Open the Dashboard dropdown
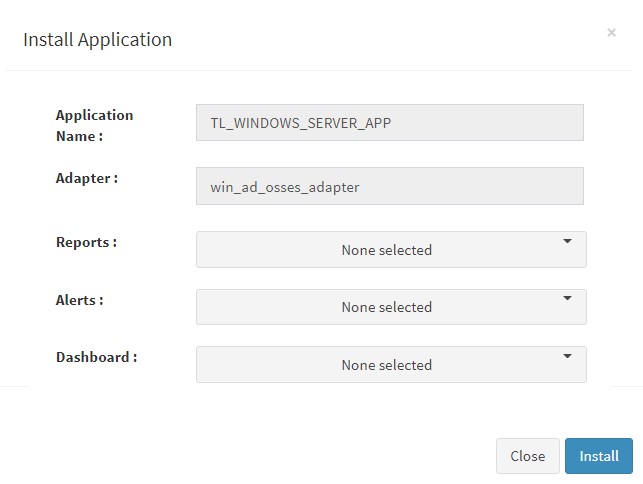Image resolution: width=643 pixels, height=484 pixels. (x=391, y=364)
